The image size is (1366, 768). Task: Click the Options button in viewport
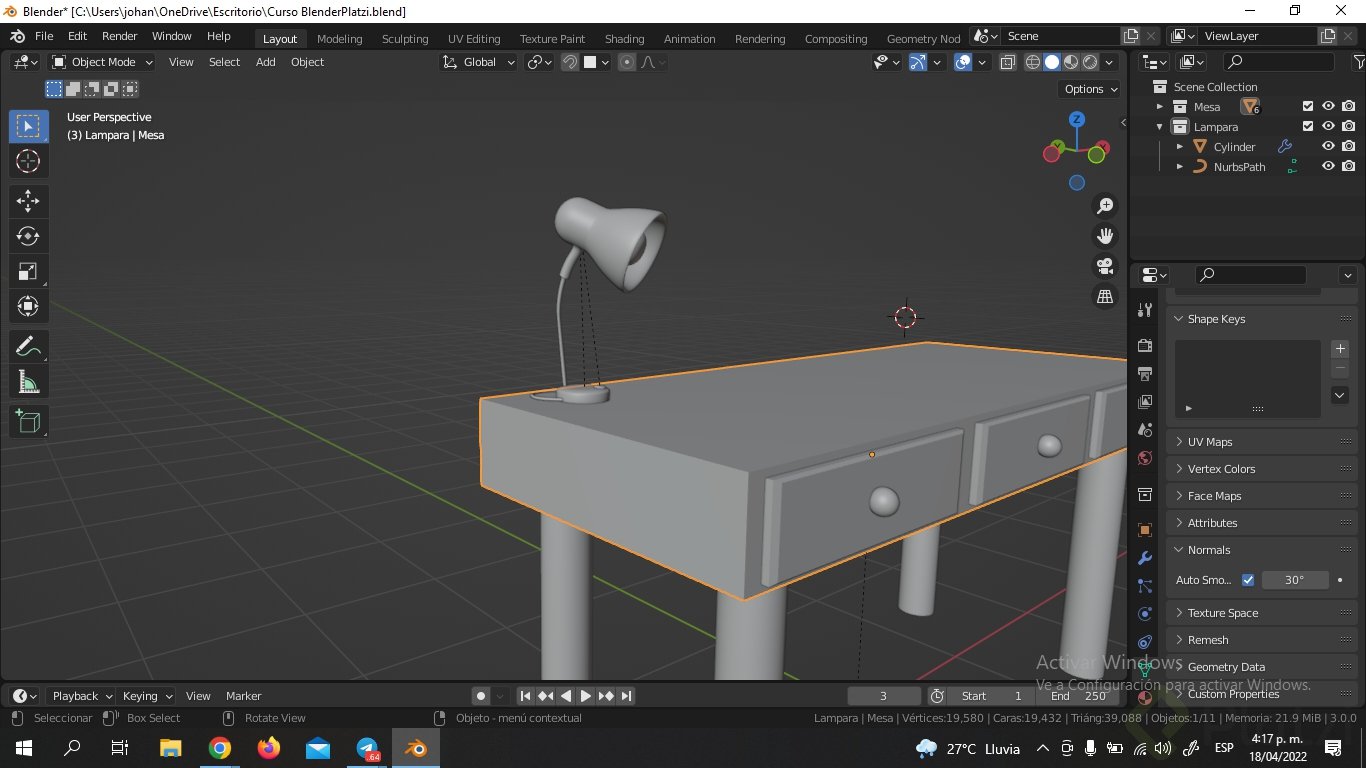1090,89
